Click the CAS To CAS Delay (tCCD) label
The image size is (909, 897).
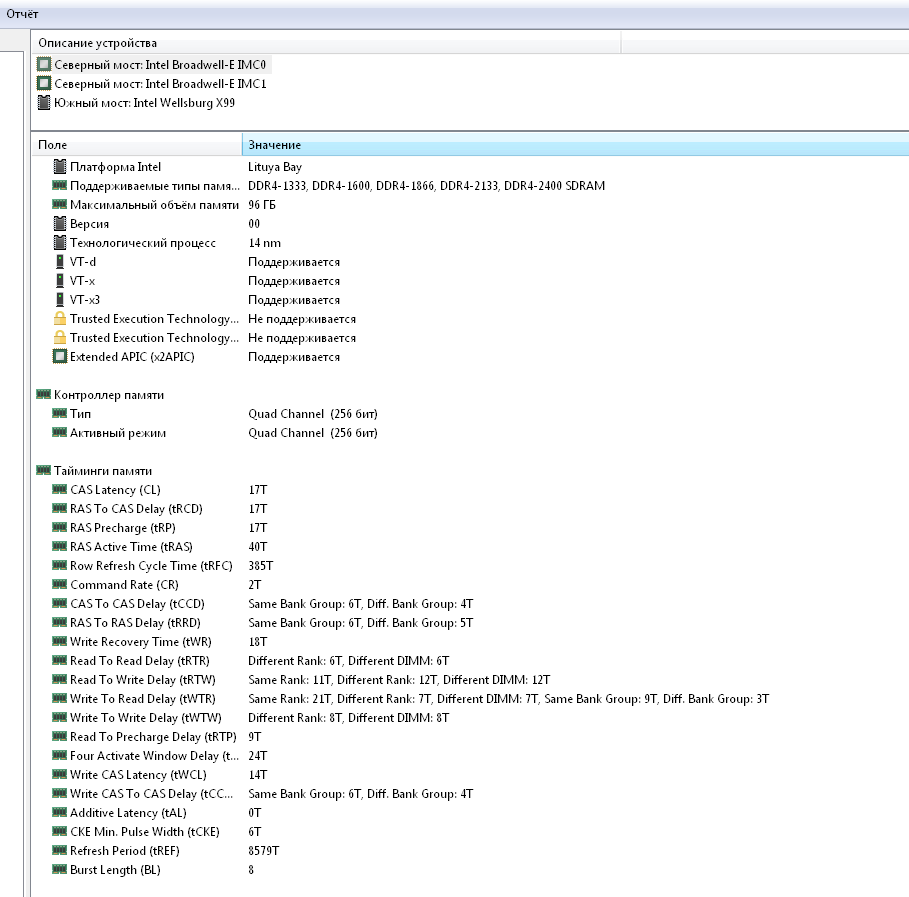pos(137,604)
